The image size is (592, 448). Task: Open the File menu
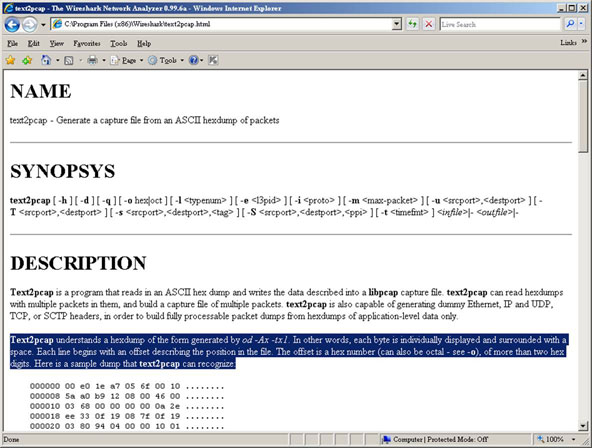(12, 43)
